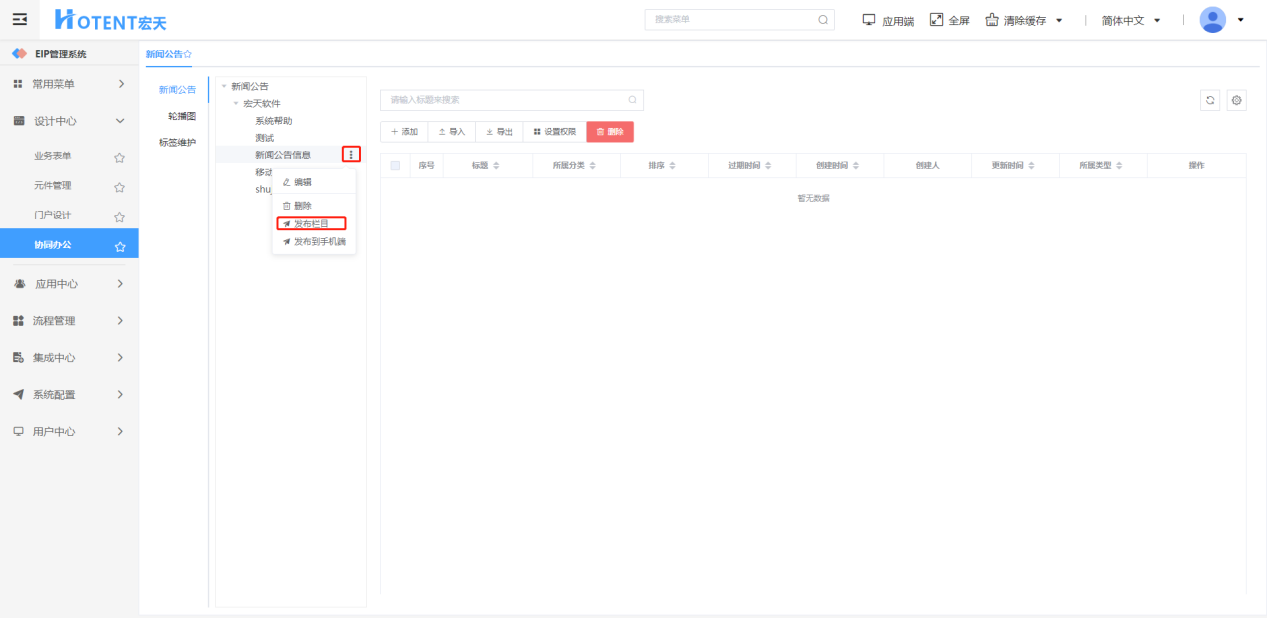Open 门户设计 in the sidebar

53,216
